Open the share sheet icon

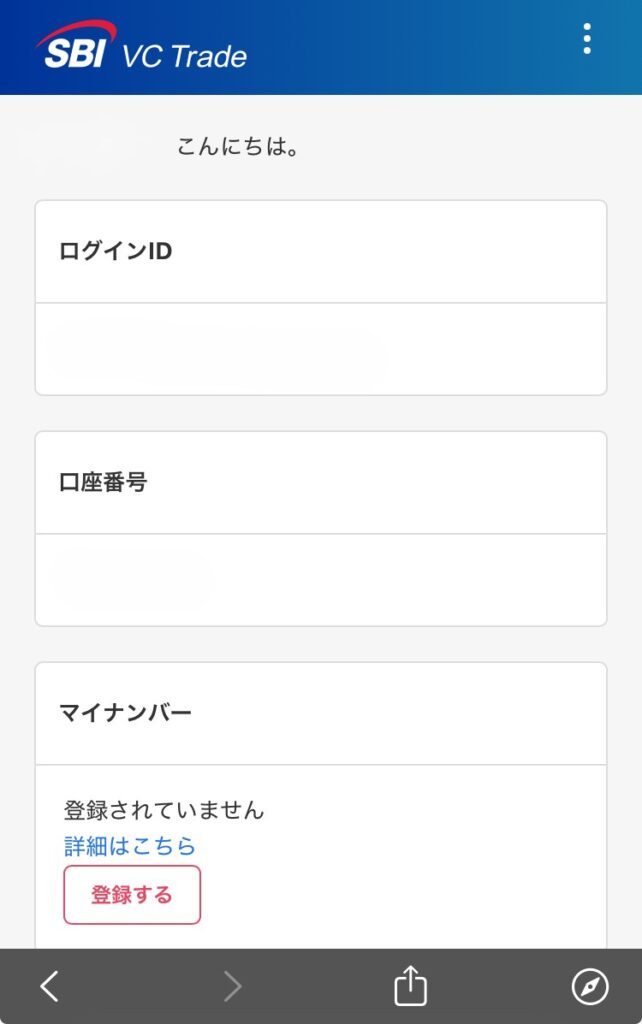click(410, 987)
